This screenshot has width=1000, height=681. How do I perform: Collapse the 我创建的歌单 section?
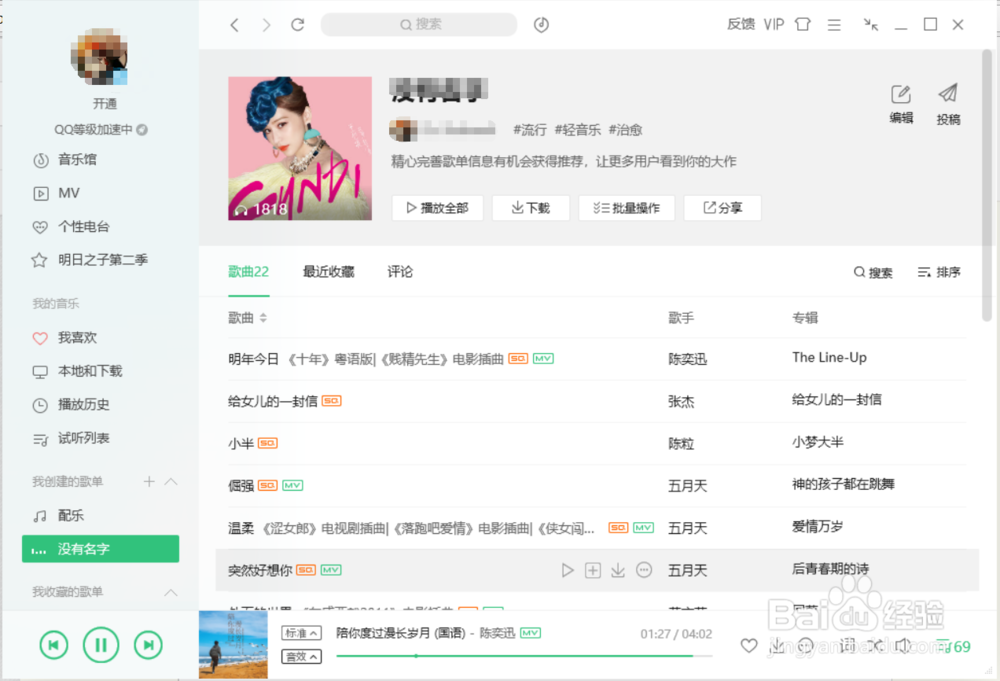pos(170,481)
